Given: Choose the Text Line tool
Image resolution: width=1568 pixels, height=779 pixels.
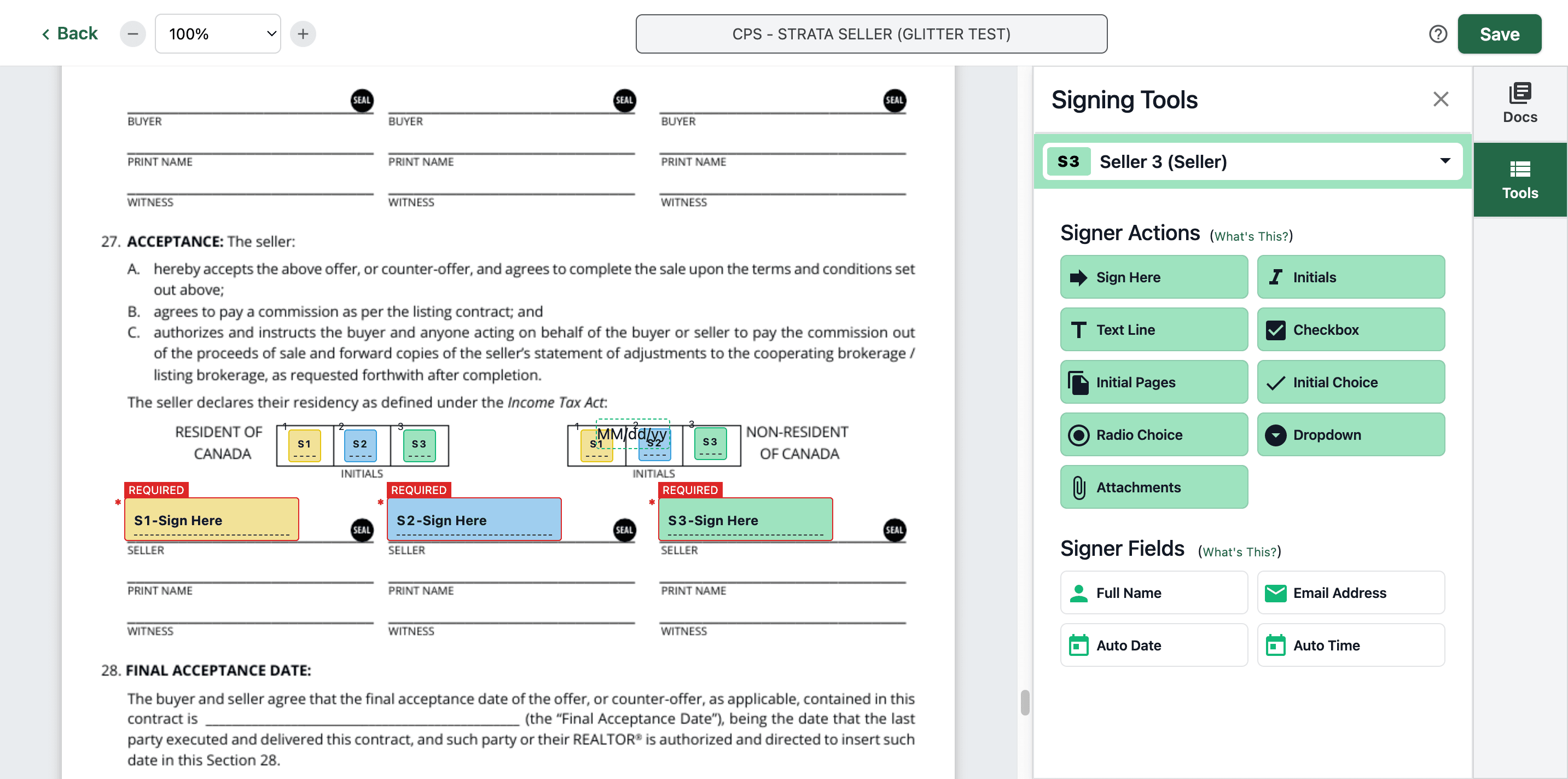Looking at the screenshot, I should pos(1153,329).
